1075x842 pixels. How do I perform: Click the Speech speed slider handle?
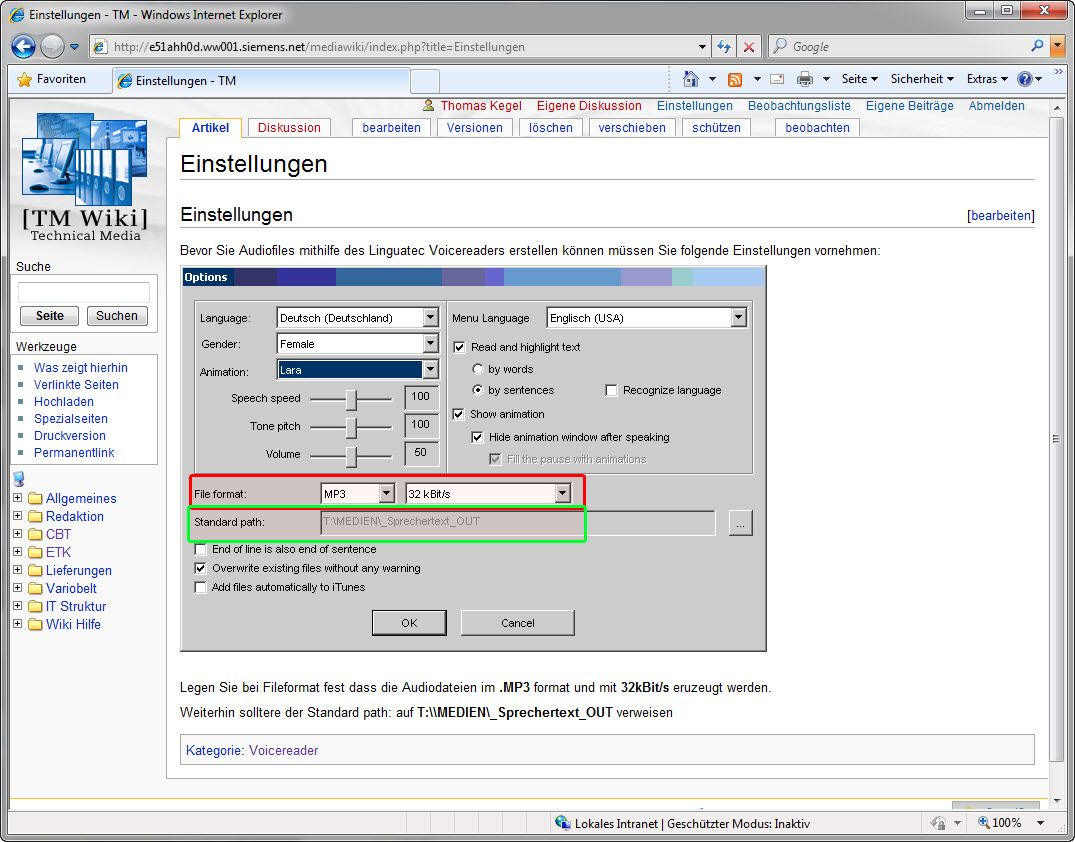[x=351, y=398]
